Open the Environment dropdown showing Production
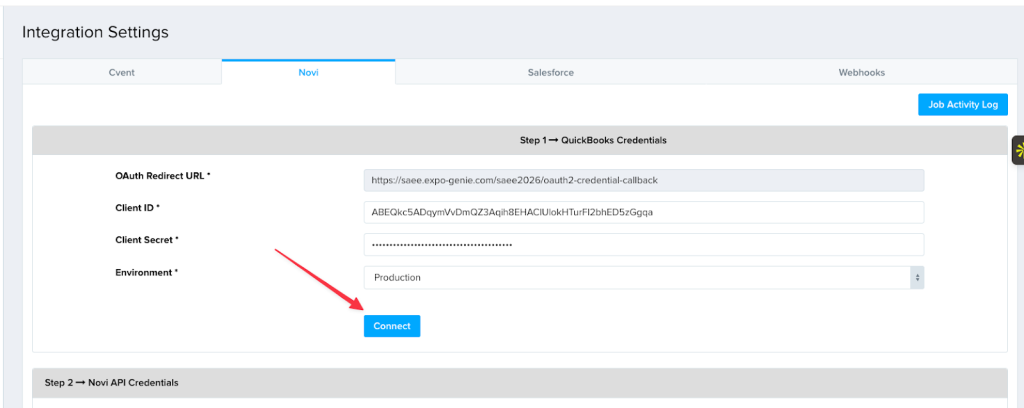The width and height of the screenshot is (1024, 408). [640, 278]
